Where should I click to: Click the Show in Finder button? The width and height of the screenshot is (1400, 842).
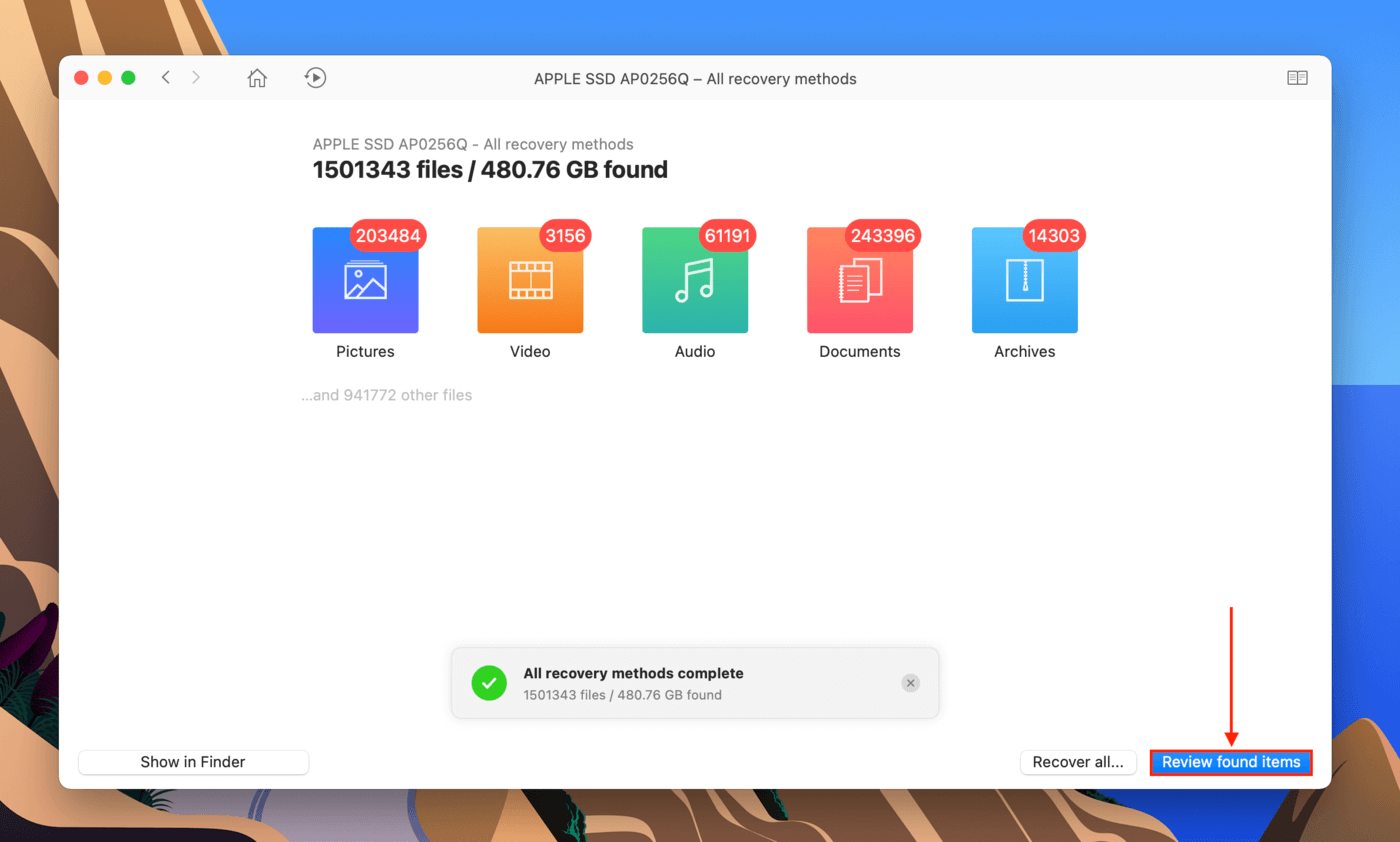point(193,762)
